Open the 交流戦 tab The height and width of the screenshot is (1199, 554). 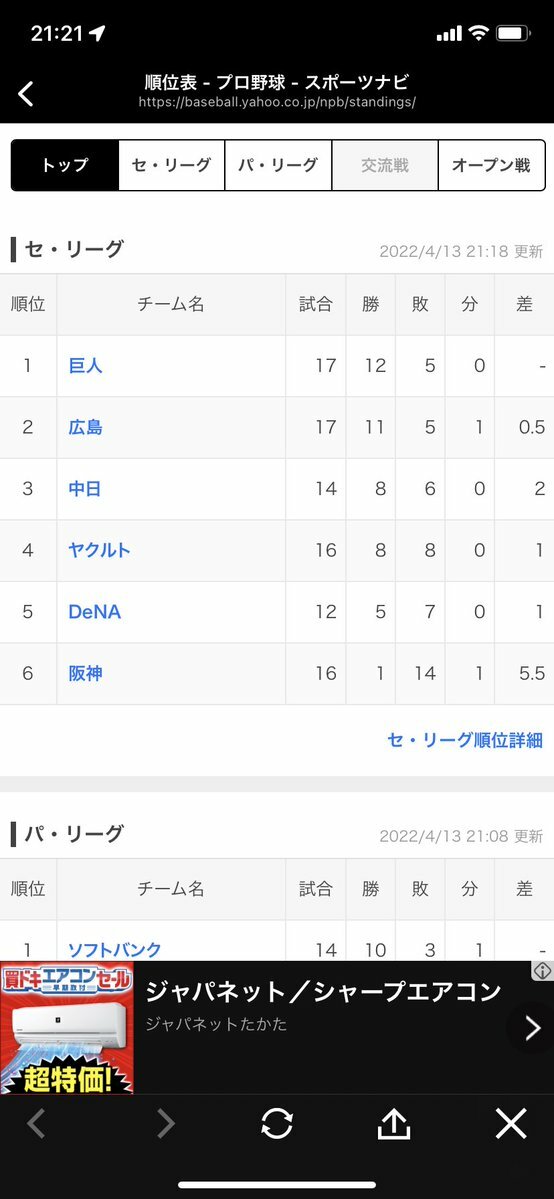coord(385,164)
